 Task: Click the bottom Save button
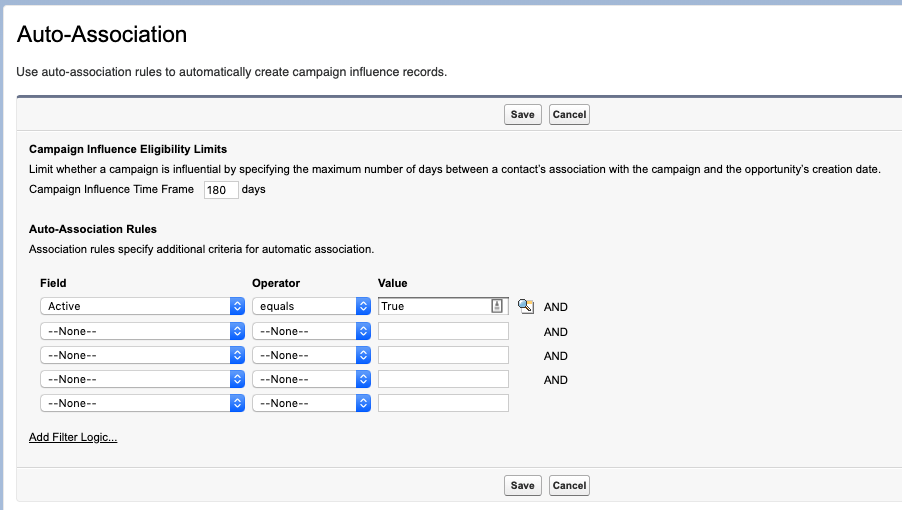tap(522, 485)
